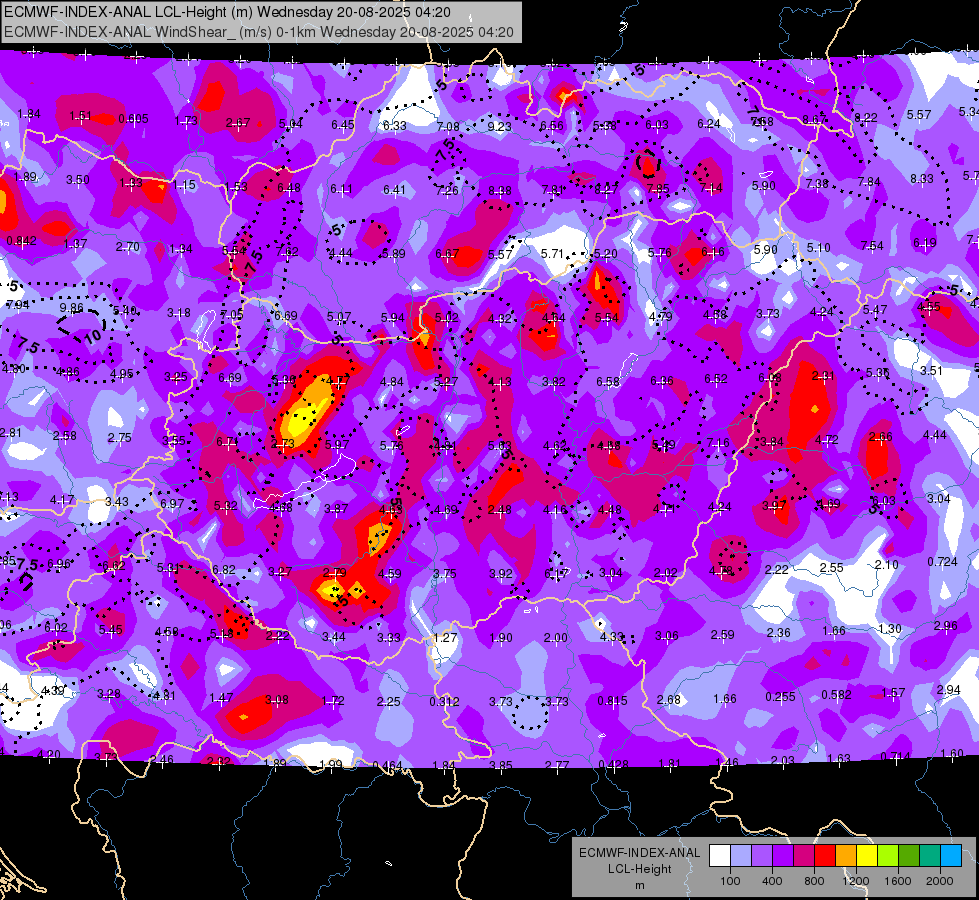The height and width of the screenshot is (900, 979).
Task: Click the grid value 8.22
Action: click(865, 117)
